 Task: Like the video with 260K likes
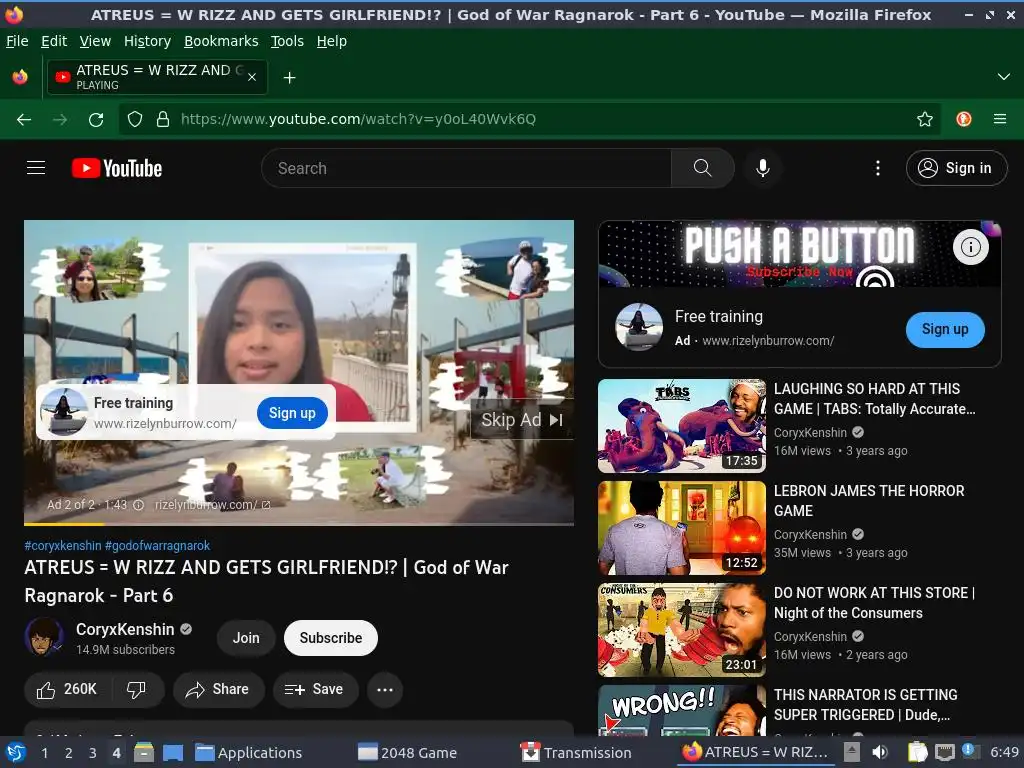(x=68, y=690)
